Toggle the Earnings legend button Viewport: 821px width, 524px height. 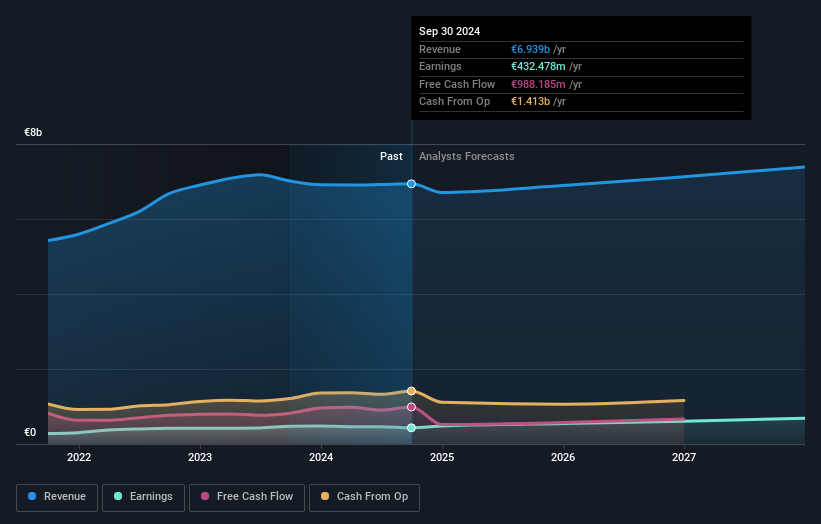point(143,497)
